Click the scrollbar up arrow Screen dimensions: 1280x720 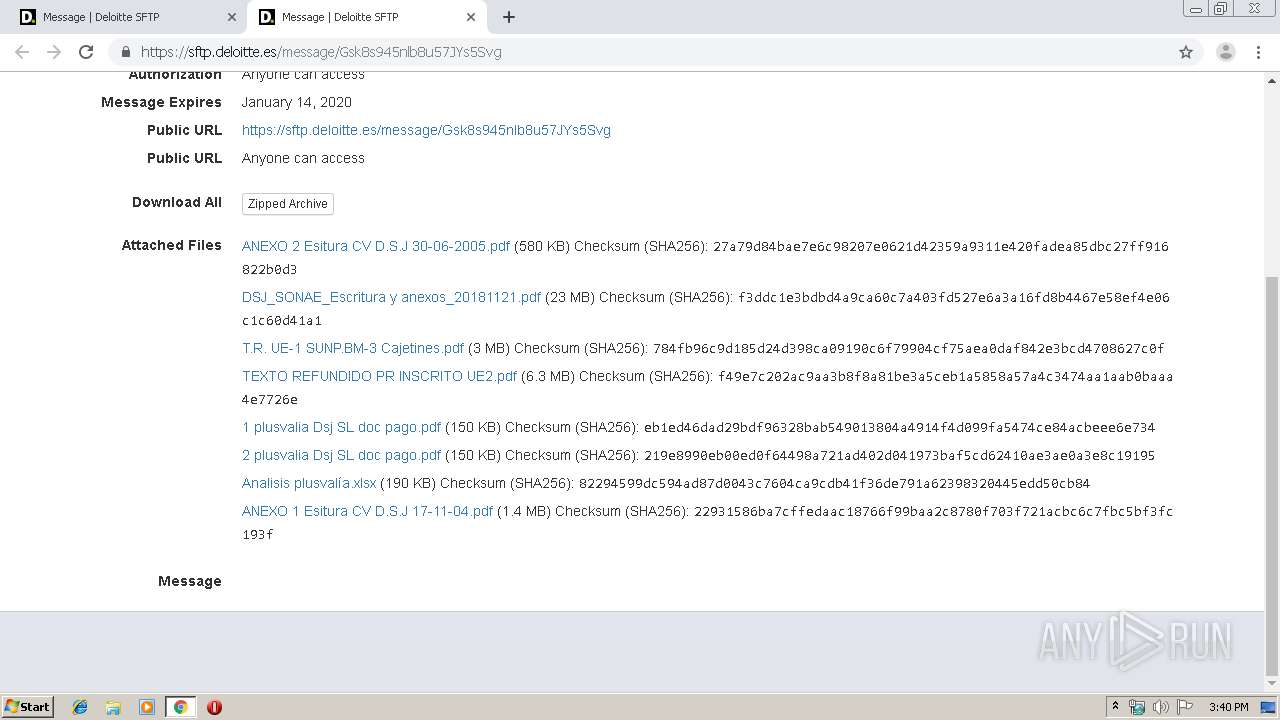[1272, 80]
